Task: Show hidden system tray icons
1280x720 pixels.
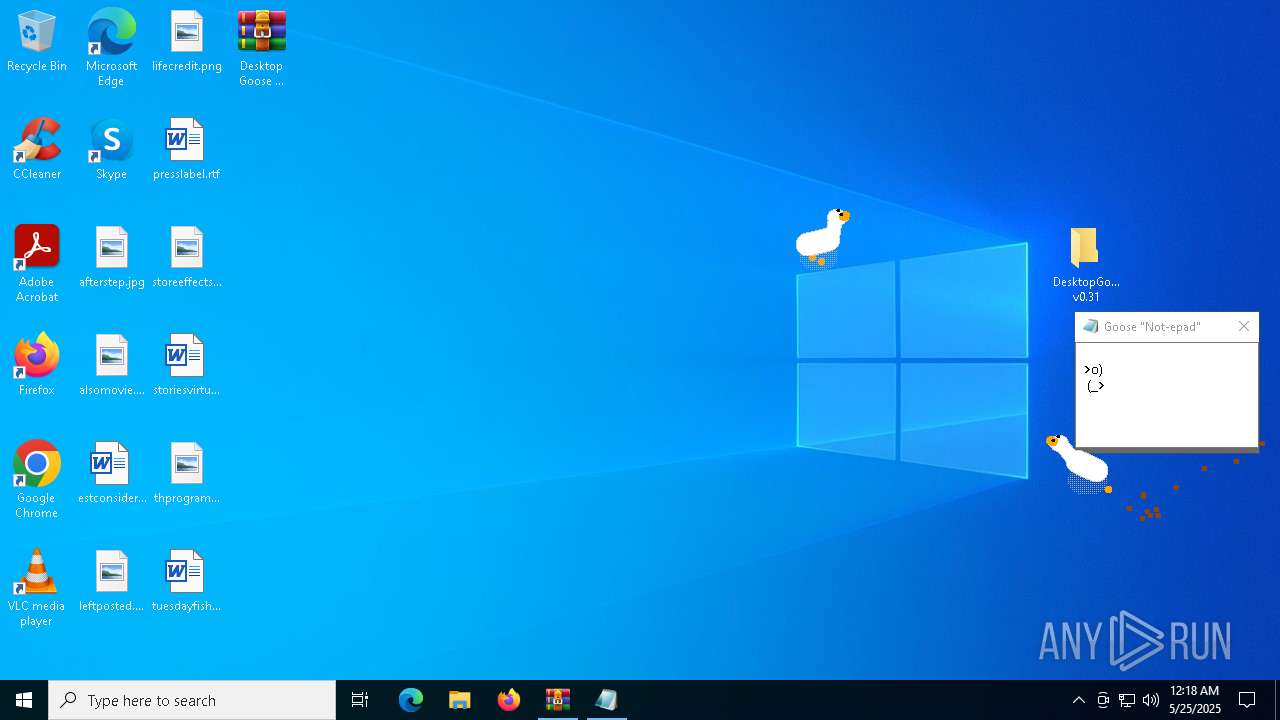Action: coord(1078,700)
